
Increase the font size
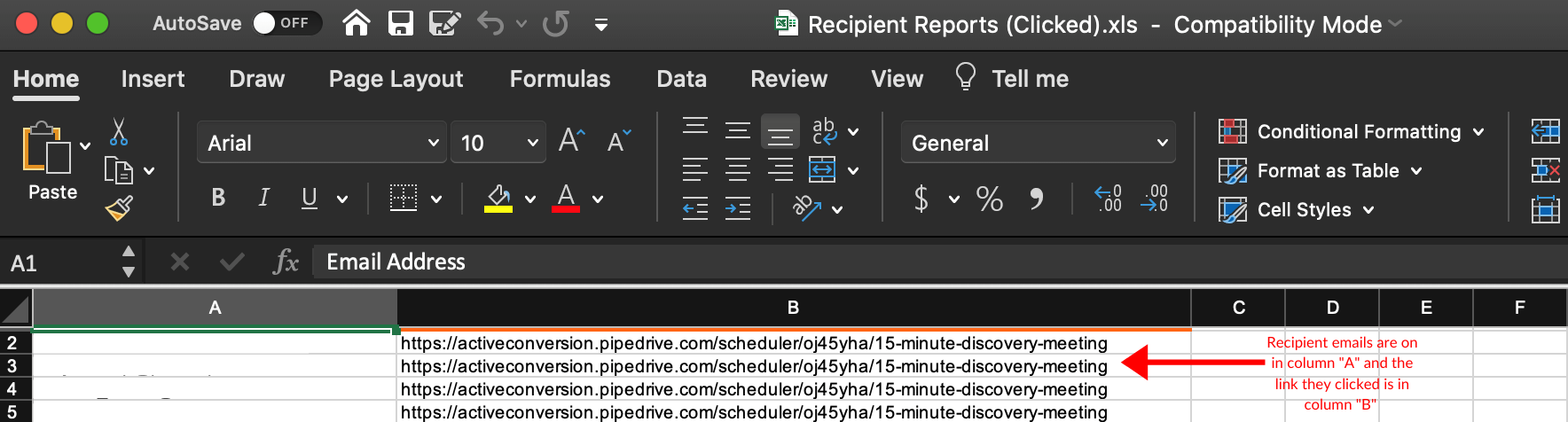[572, 141]
